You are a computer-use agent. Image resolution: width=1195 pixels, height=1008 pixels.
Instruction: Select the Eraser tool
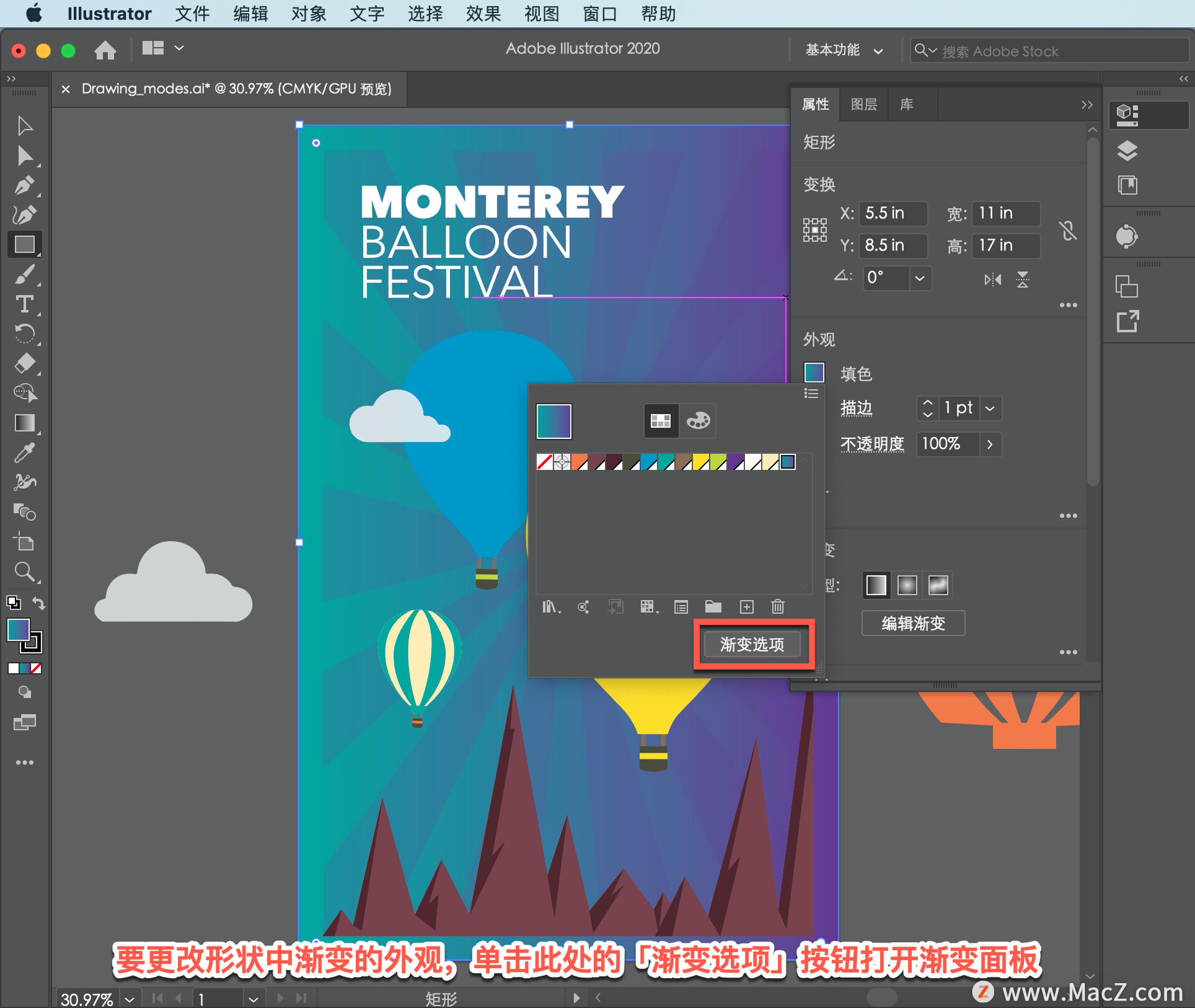pos(24,363)
